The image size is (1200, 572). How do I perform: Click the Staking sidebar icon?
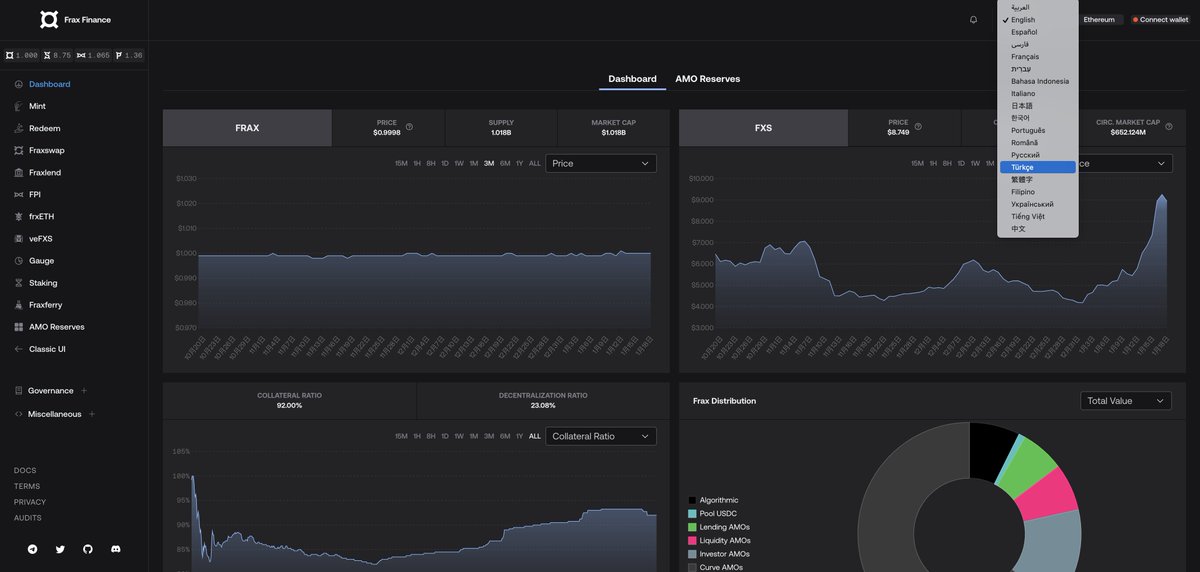coord(19,283)
